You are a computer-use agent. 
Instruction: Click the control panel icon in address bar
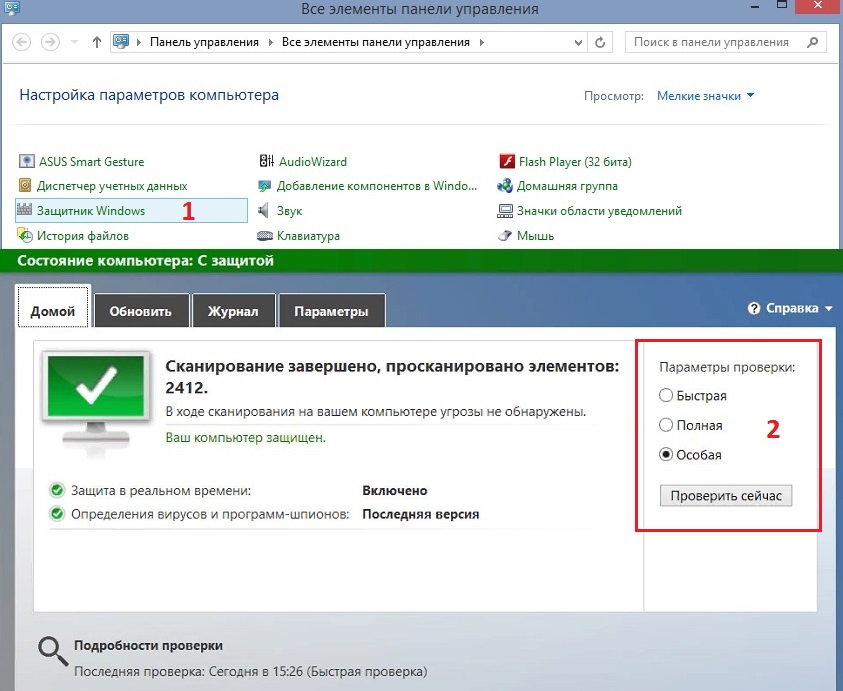122,41
